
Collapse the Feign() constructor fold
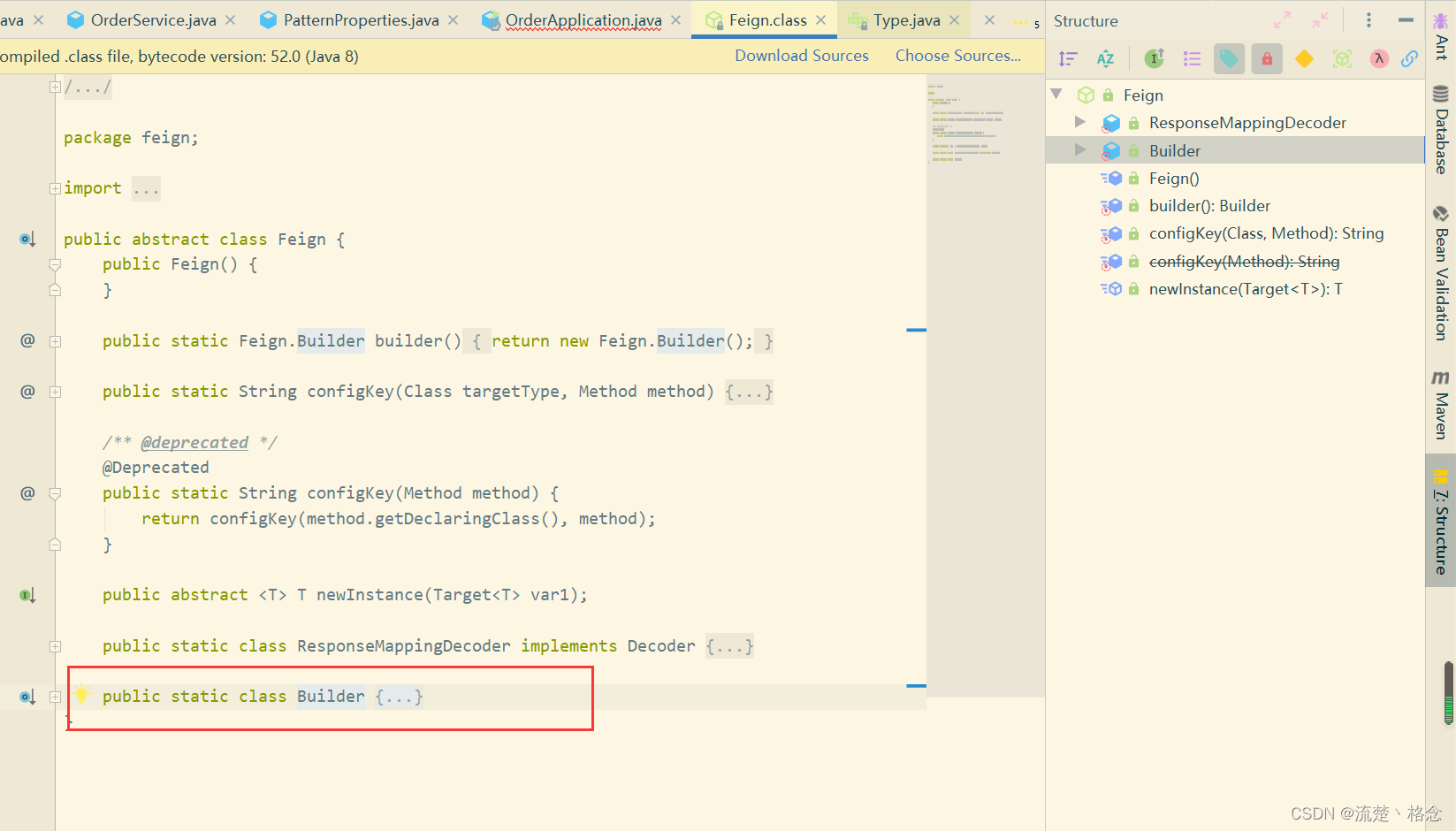(55, 264)
